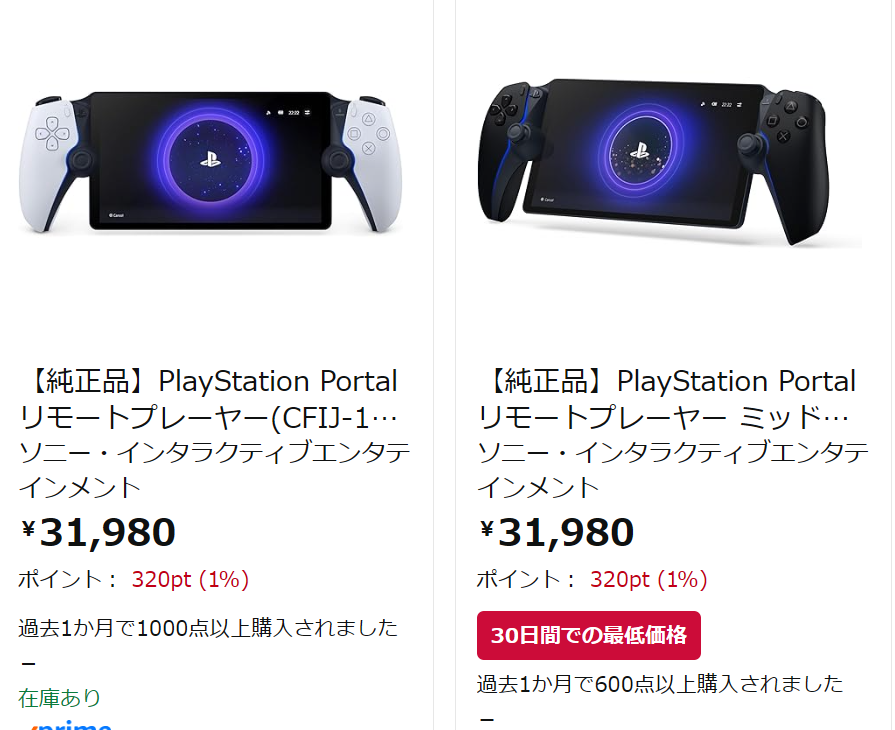Screen dimensions: 895x730
Task: Click the yen symbol beside the left price
Action: pyautogui.click(x=28, y=530)
